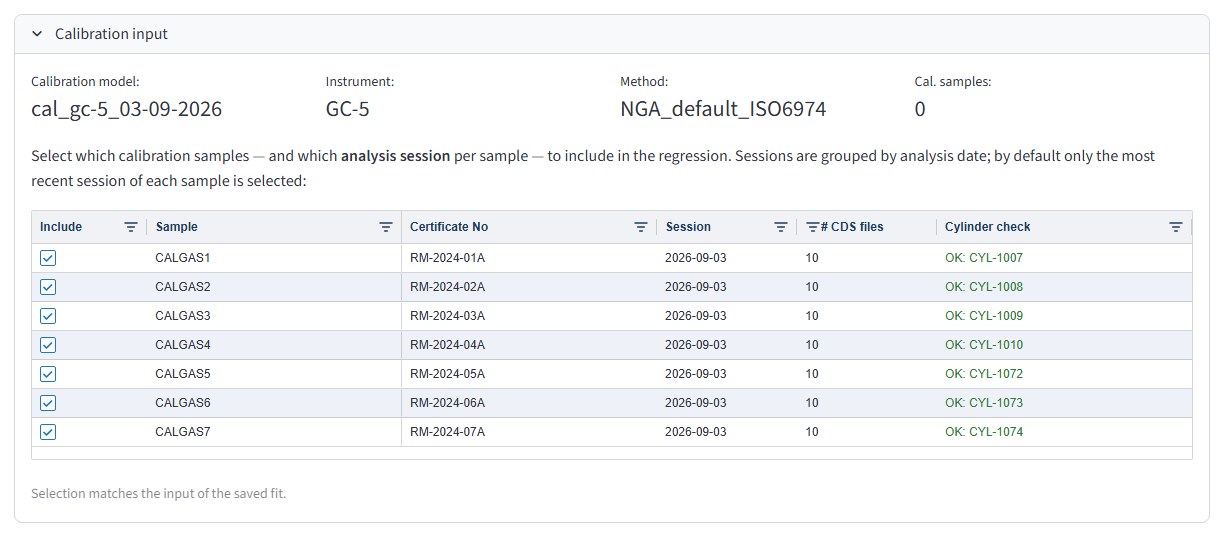Click cylinder check OK: CYL-1009
This screenshot has height=537, width=1224.
pyautogui.click(x=984, y=316)
